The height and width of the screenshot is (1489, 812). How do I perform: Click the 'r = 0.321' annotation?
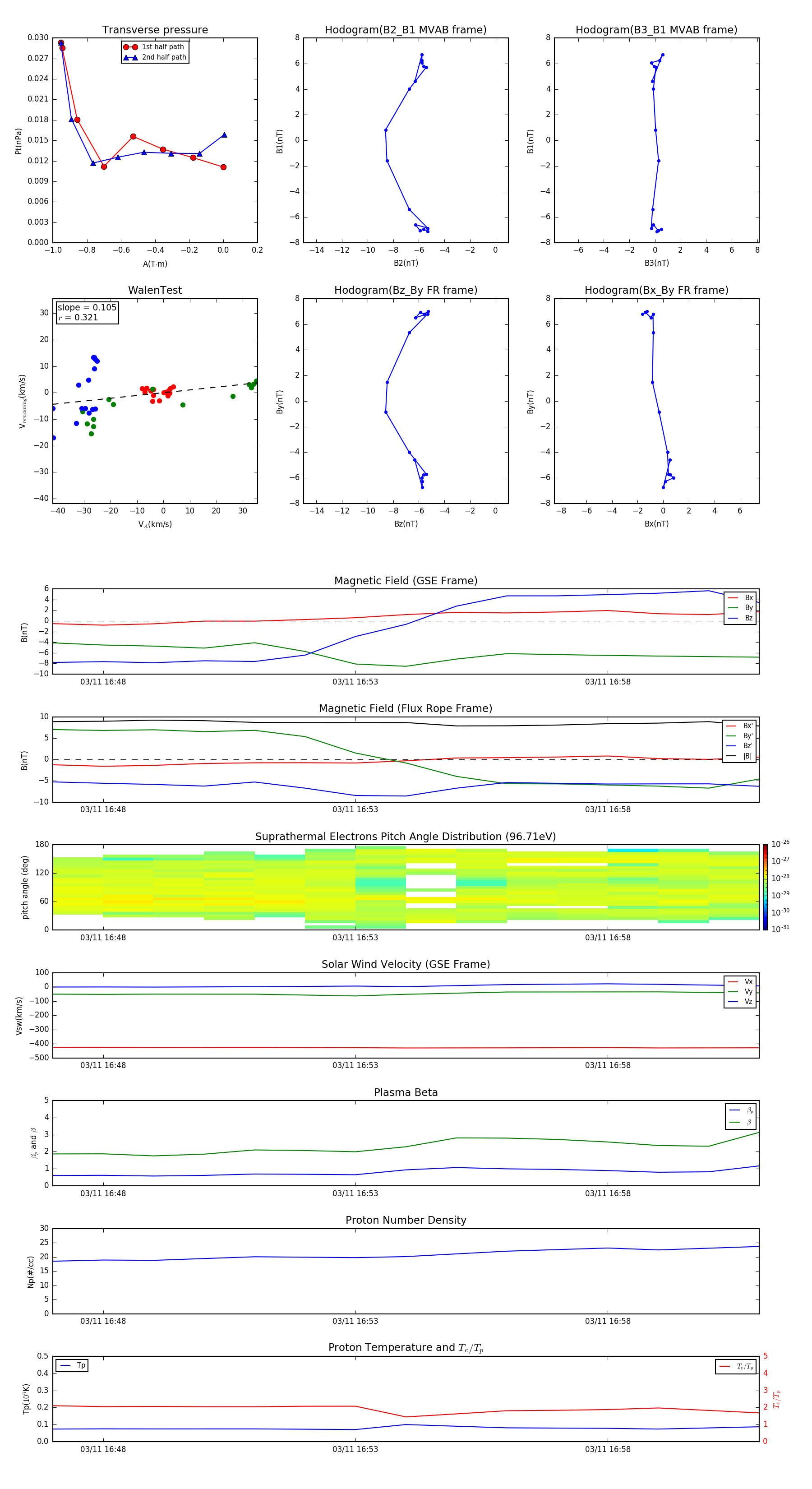pyautogui.click(x=78, y=317)
